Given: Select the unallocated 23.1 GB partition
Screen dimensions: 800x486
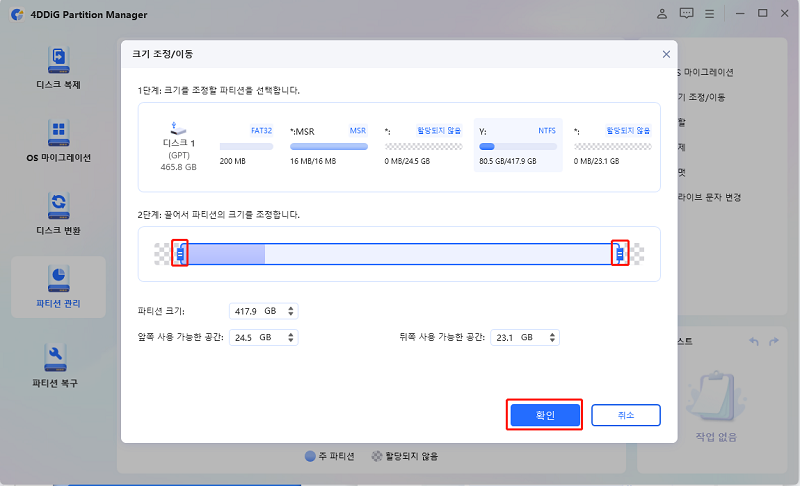Looking at the screenshot, I should click(612, 146).
